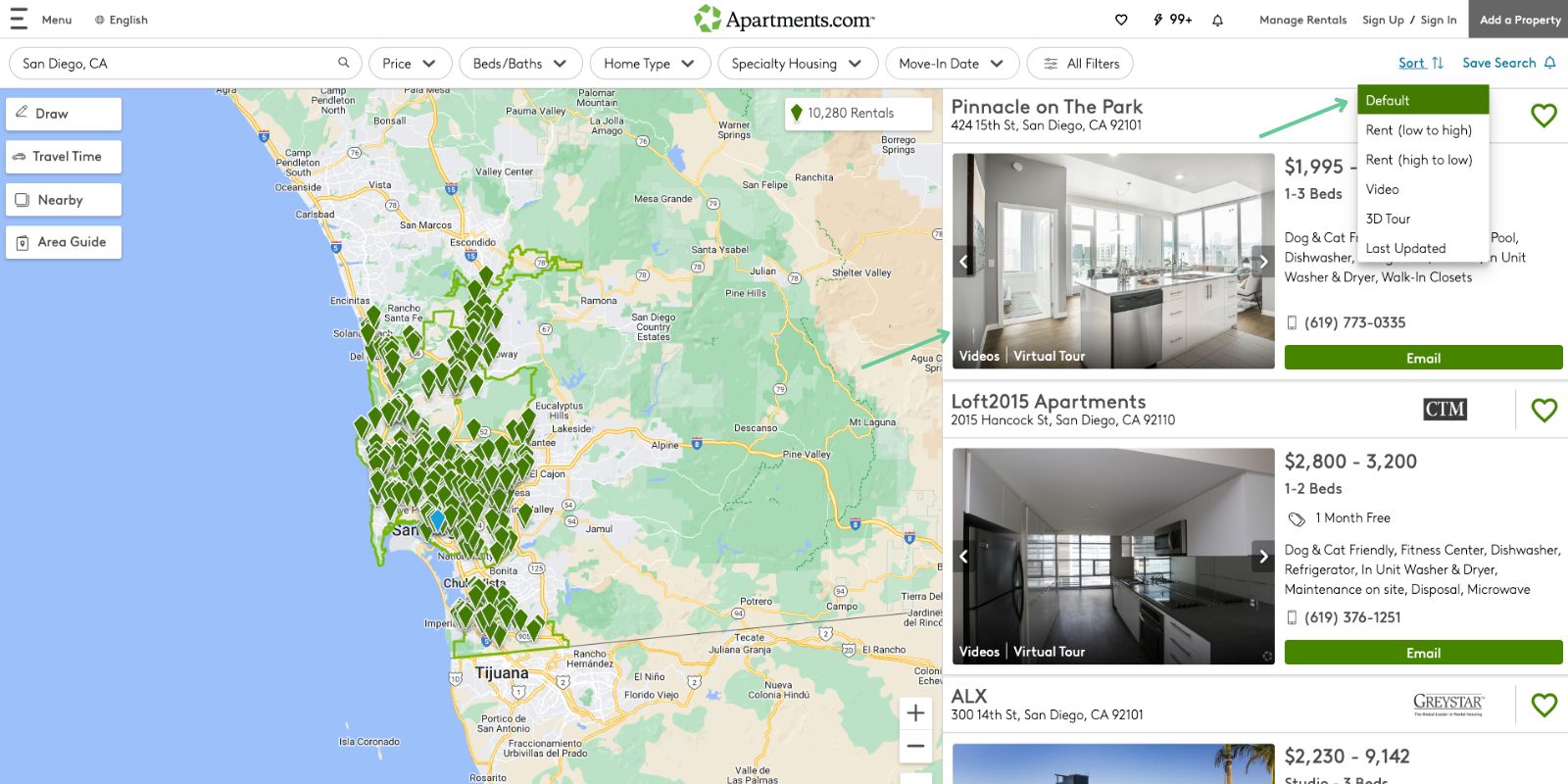This screenshot has height=784, width=1568.
Task: Zoom out on the map
Action: click(915, 747)
